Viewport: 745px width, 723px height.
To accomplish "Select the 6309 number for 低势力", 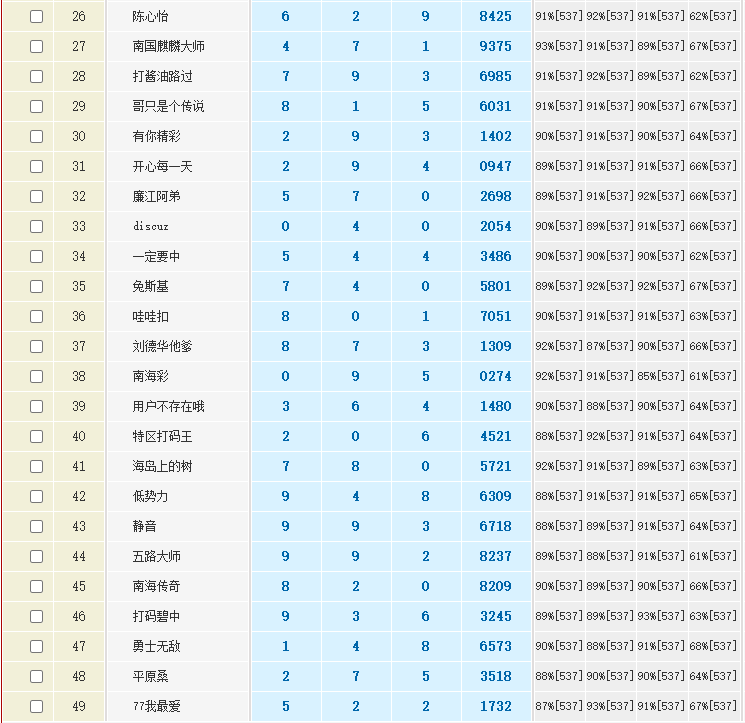I will pos(495,497).
